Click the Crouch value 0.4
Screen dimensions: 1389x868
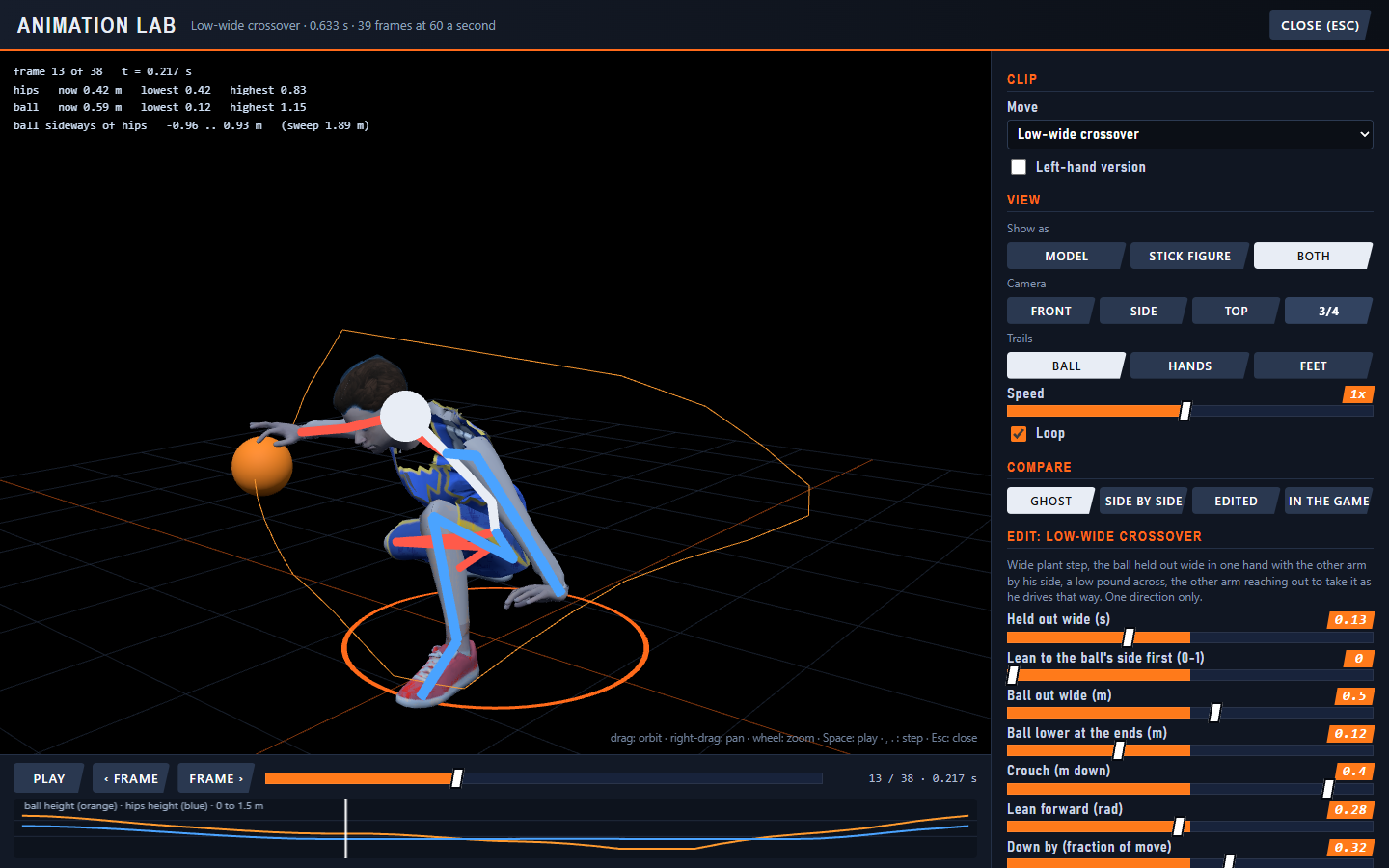coord(1353,772)
